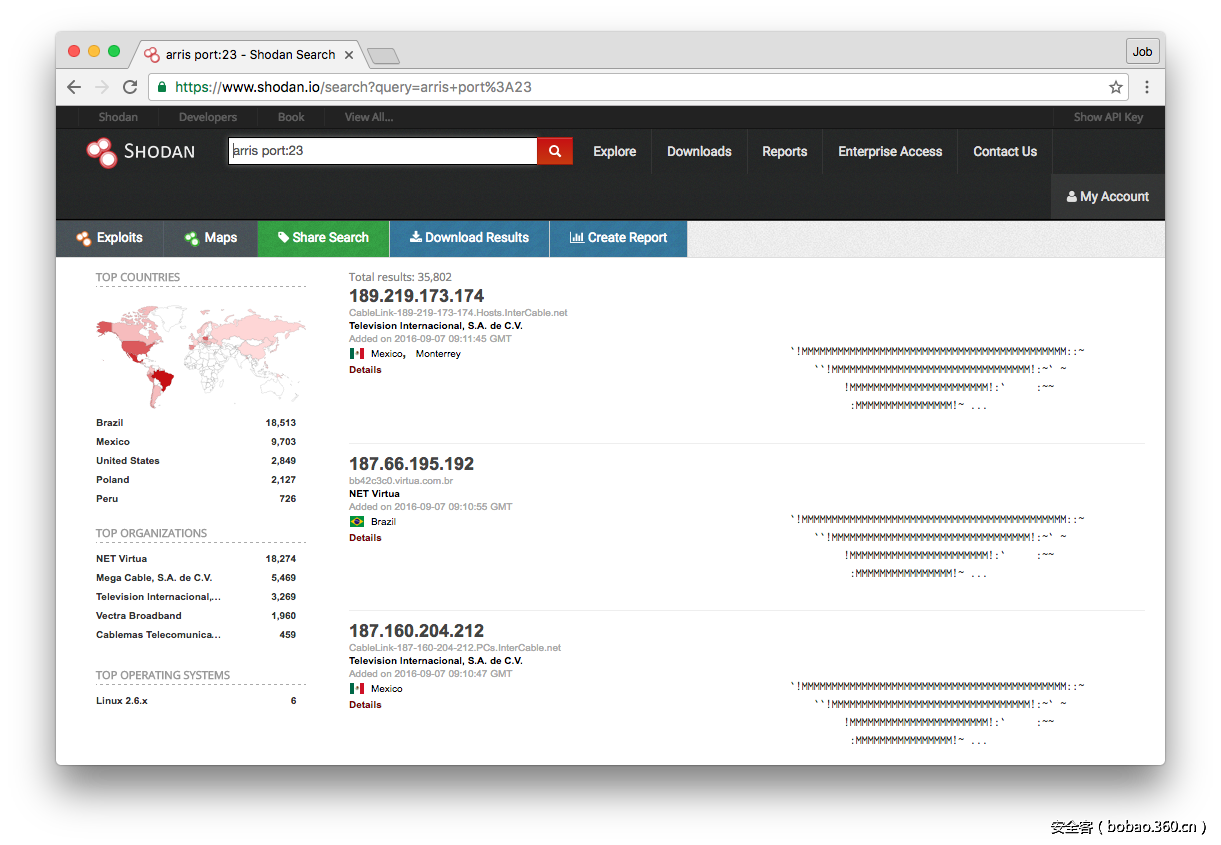
Task: Open result 187.160.204.212
Action: coord(416,631)
